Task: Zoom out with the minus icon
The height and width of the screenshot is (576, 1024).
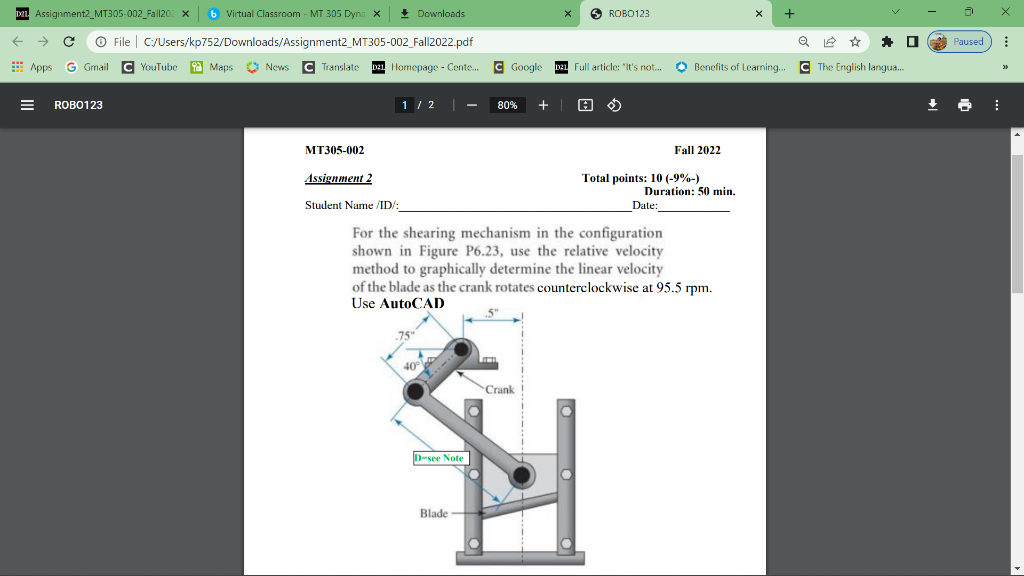Action: click(472, 105)
